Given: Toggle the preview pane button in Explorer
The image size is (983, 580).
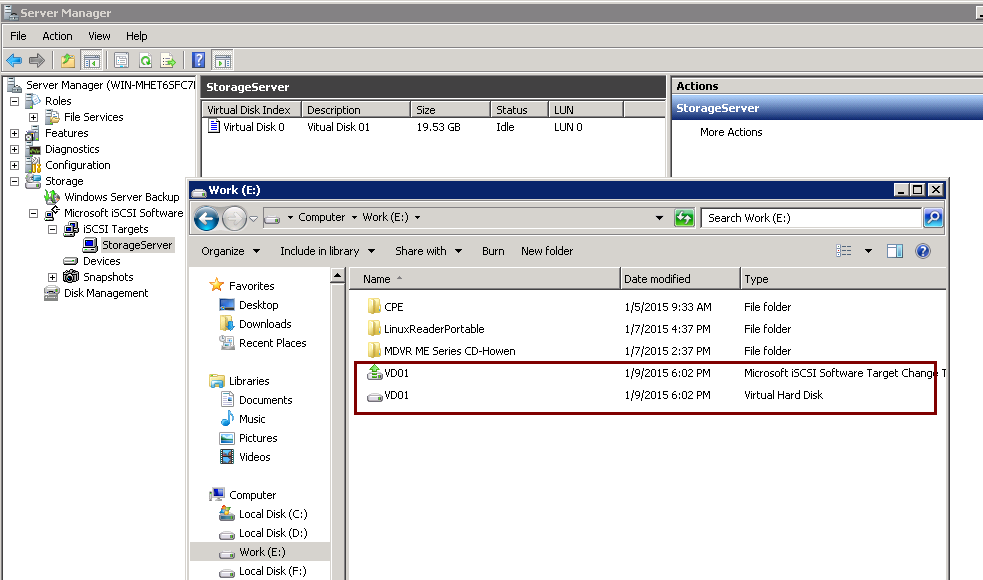Looking at the screenshot, I should point(895,251).
